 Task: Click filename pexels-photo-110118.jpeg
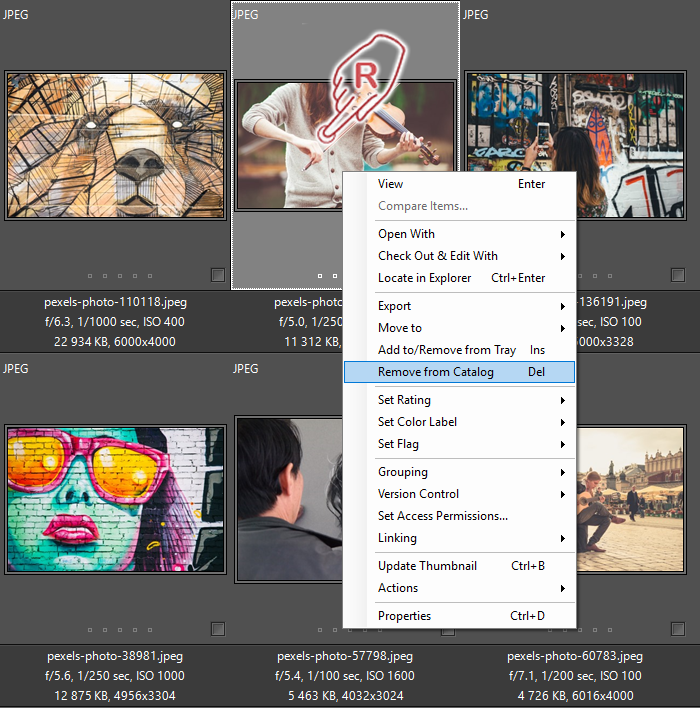coord(116,302)
